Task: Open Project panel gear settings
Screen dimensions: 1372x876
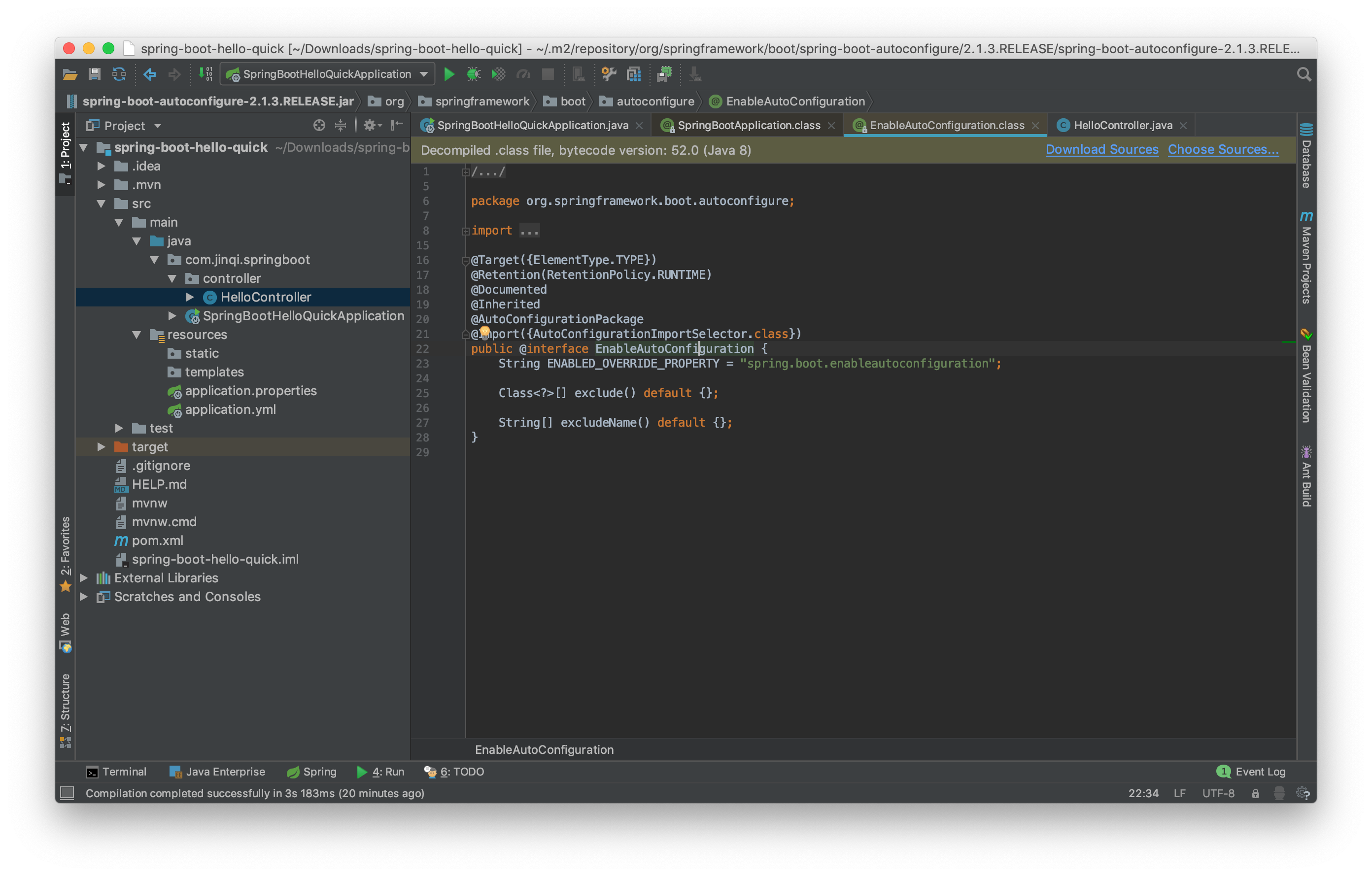Action: pos(372,125)
